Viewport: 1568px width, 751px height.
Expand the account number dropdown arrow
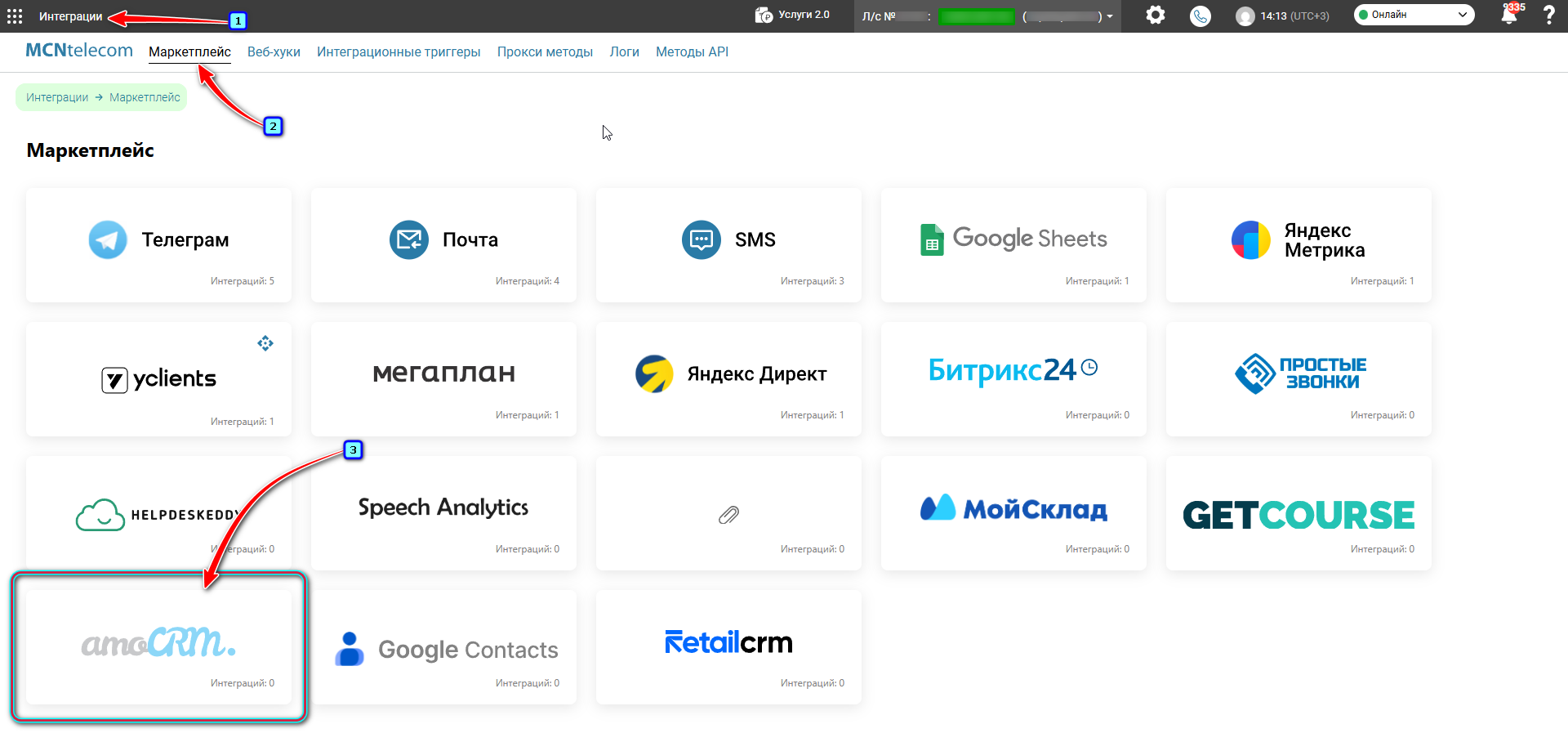click(1110, 16)
